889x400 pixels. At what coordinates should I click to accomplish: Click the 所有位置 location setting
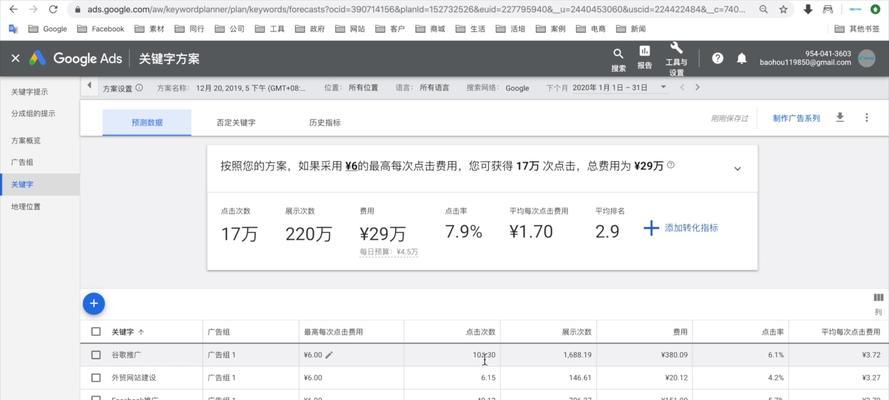click(x=363, y=88)
